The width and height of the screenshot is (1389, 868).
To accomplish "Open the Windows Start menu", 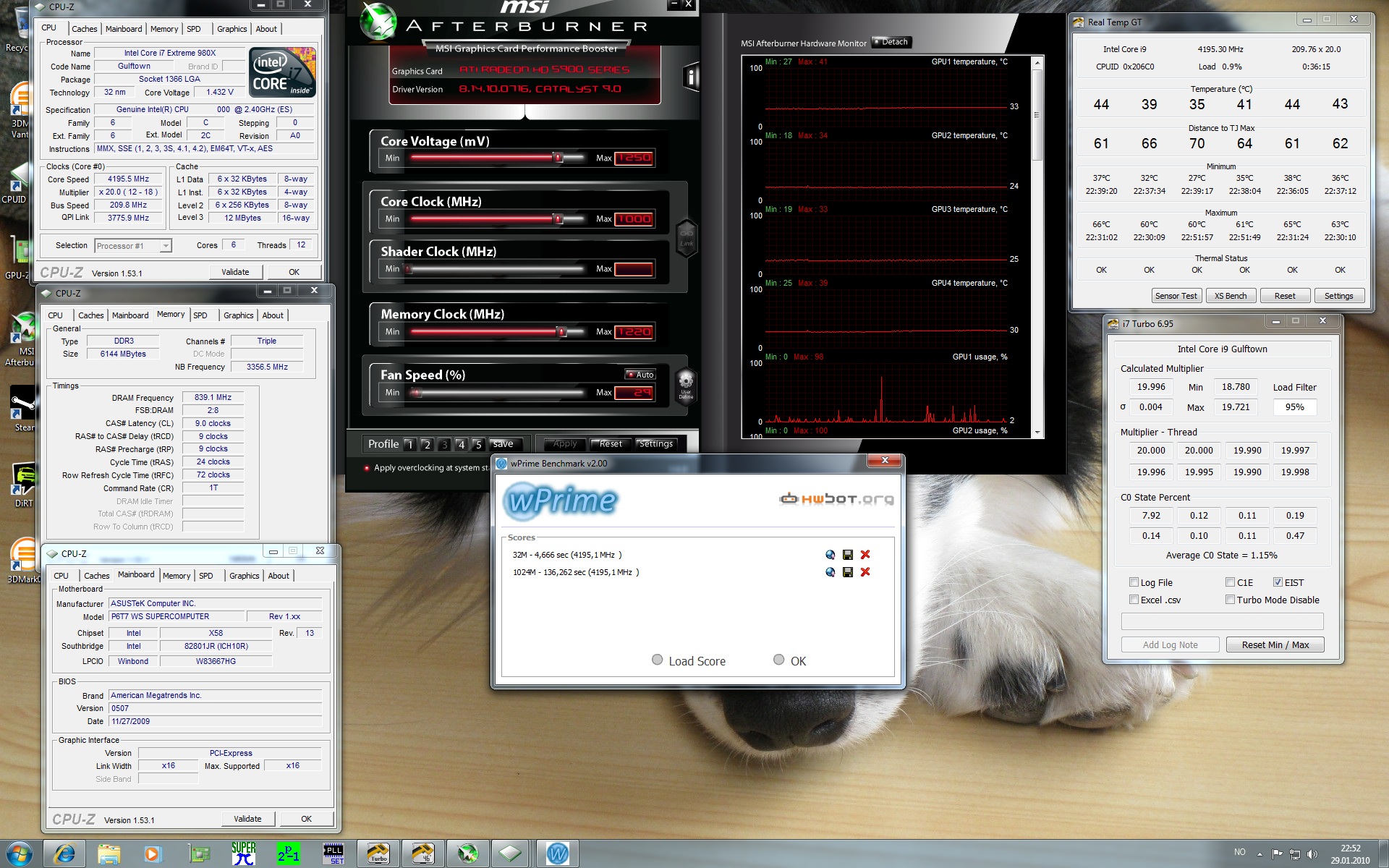I will [19, 854].
